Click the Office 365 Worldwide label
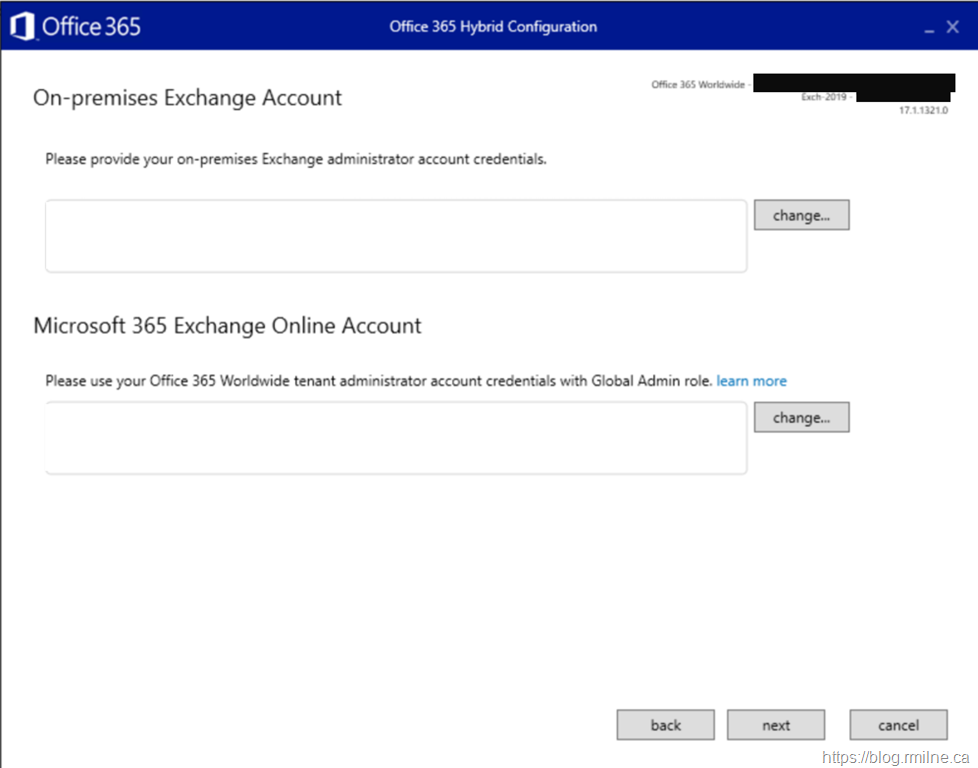Image resolution: width=978 pixels, height=768 pixels. tap(698, 85)
